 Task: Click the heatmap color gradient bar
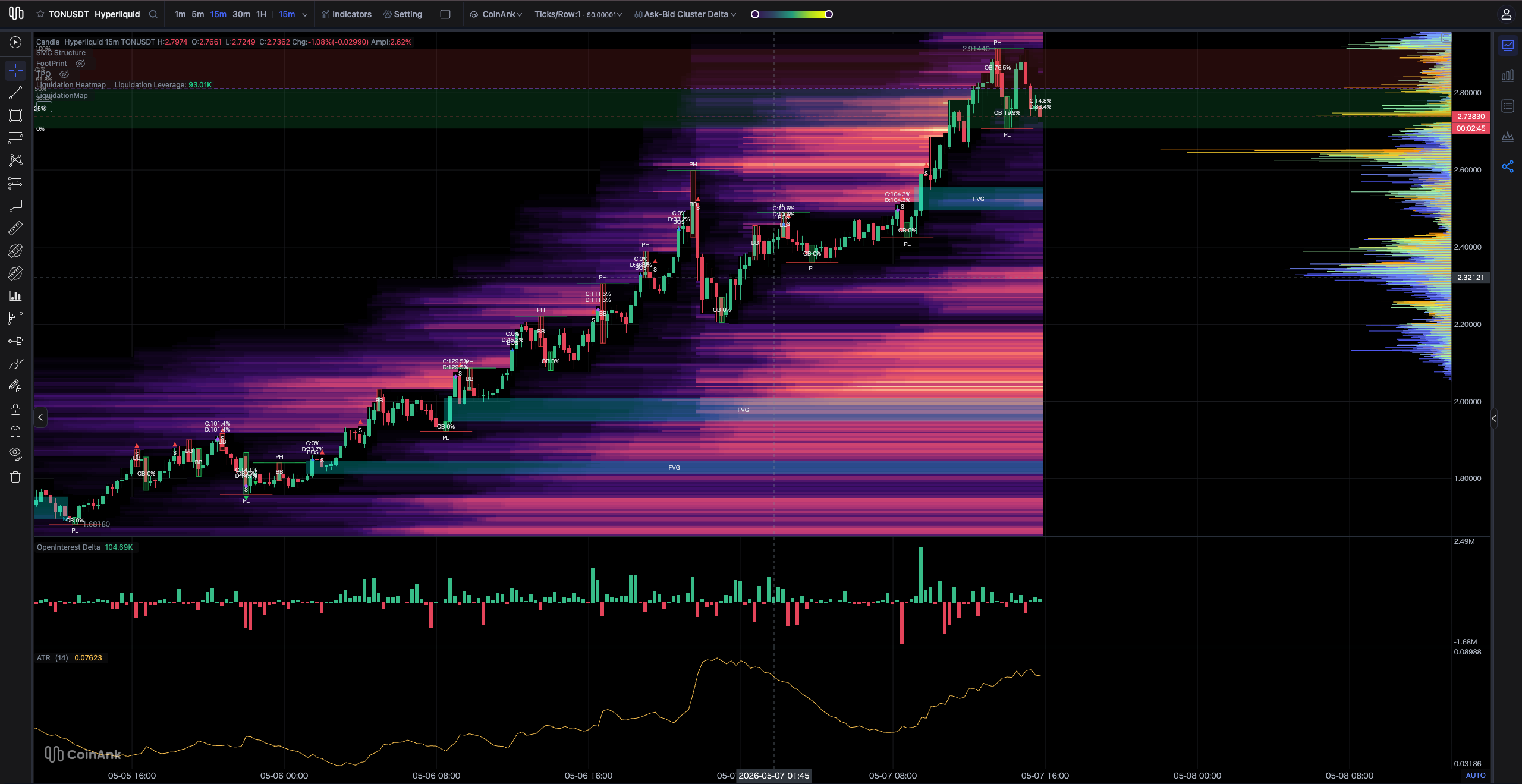792,14
